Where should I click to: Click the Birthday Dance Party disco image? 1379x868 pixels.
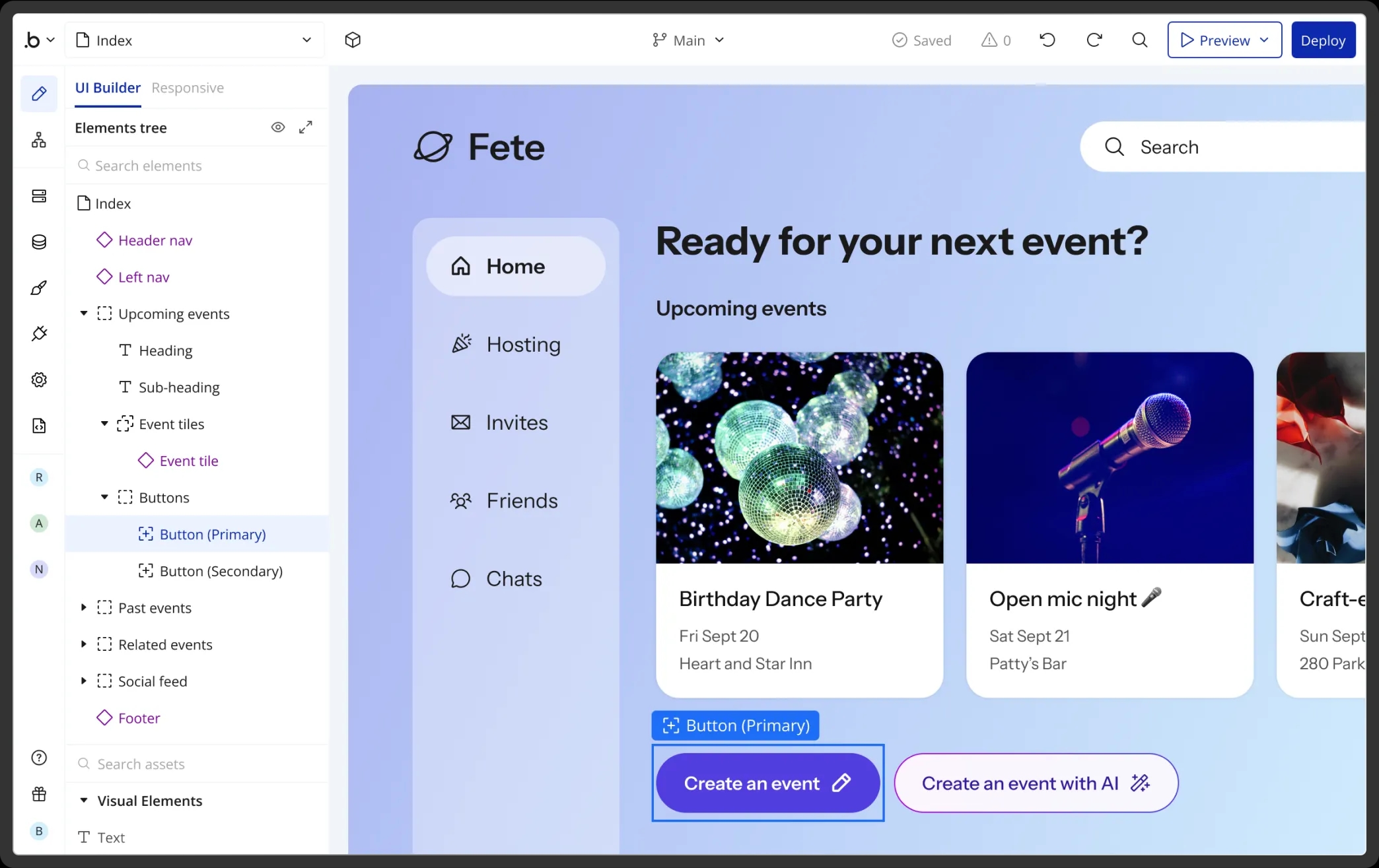(799, 457)
